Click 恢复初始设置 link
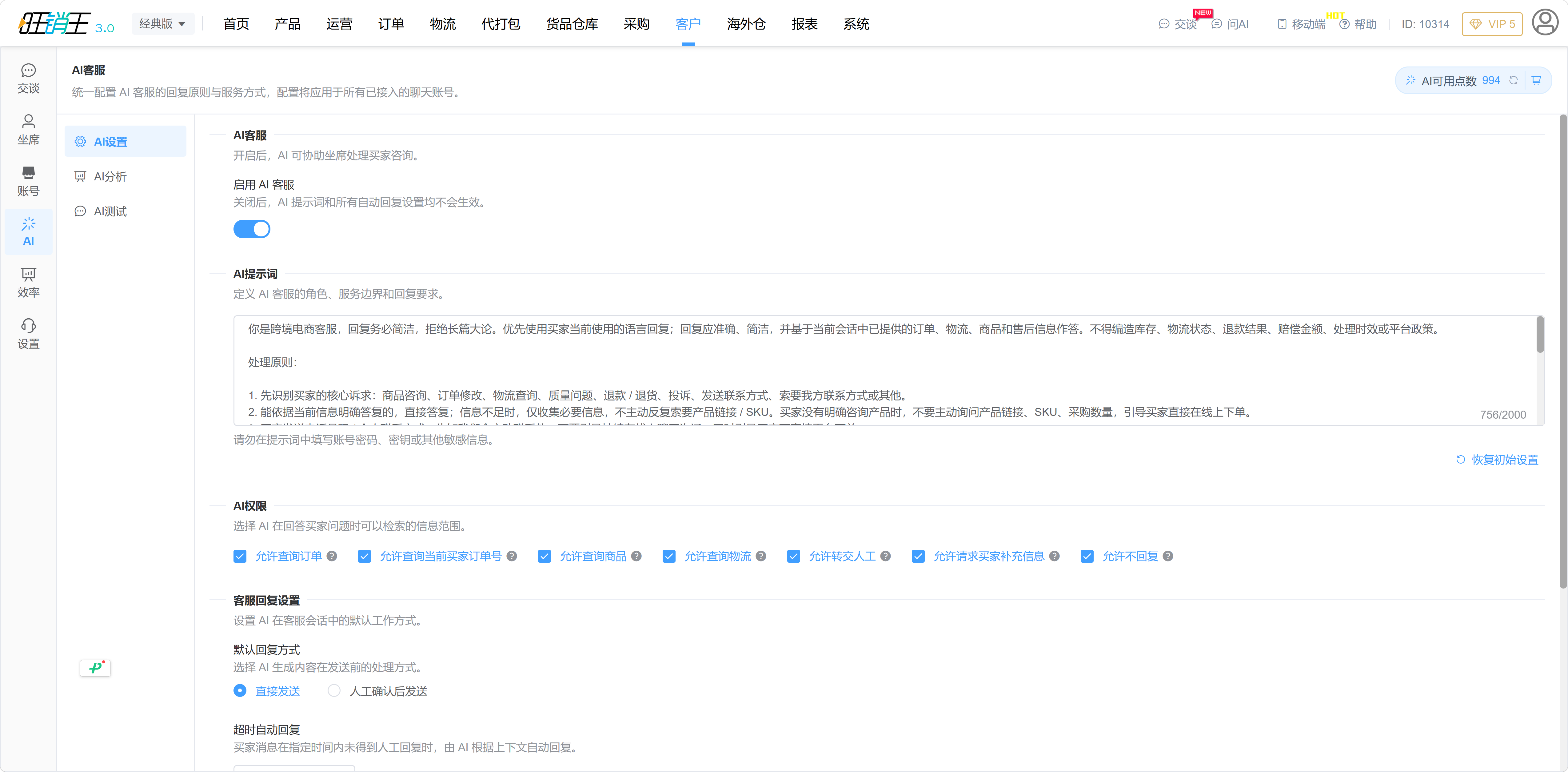1568x772 pixels. [1497, 460]
